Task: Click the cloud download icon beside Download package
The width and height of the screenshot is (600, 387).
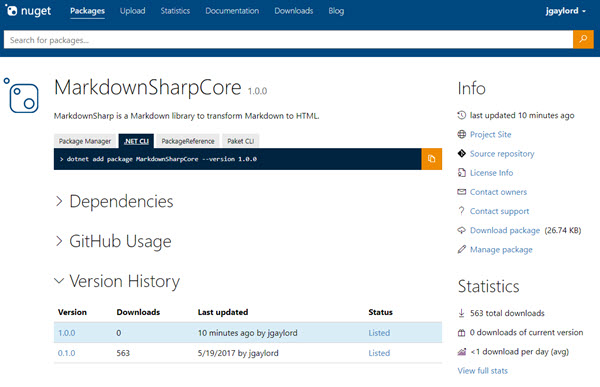Action: pos(461,230)
